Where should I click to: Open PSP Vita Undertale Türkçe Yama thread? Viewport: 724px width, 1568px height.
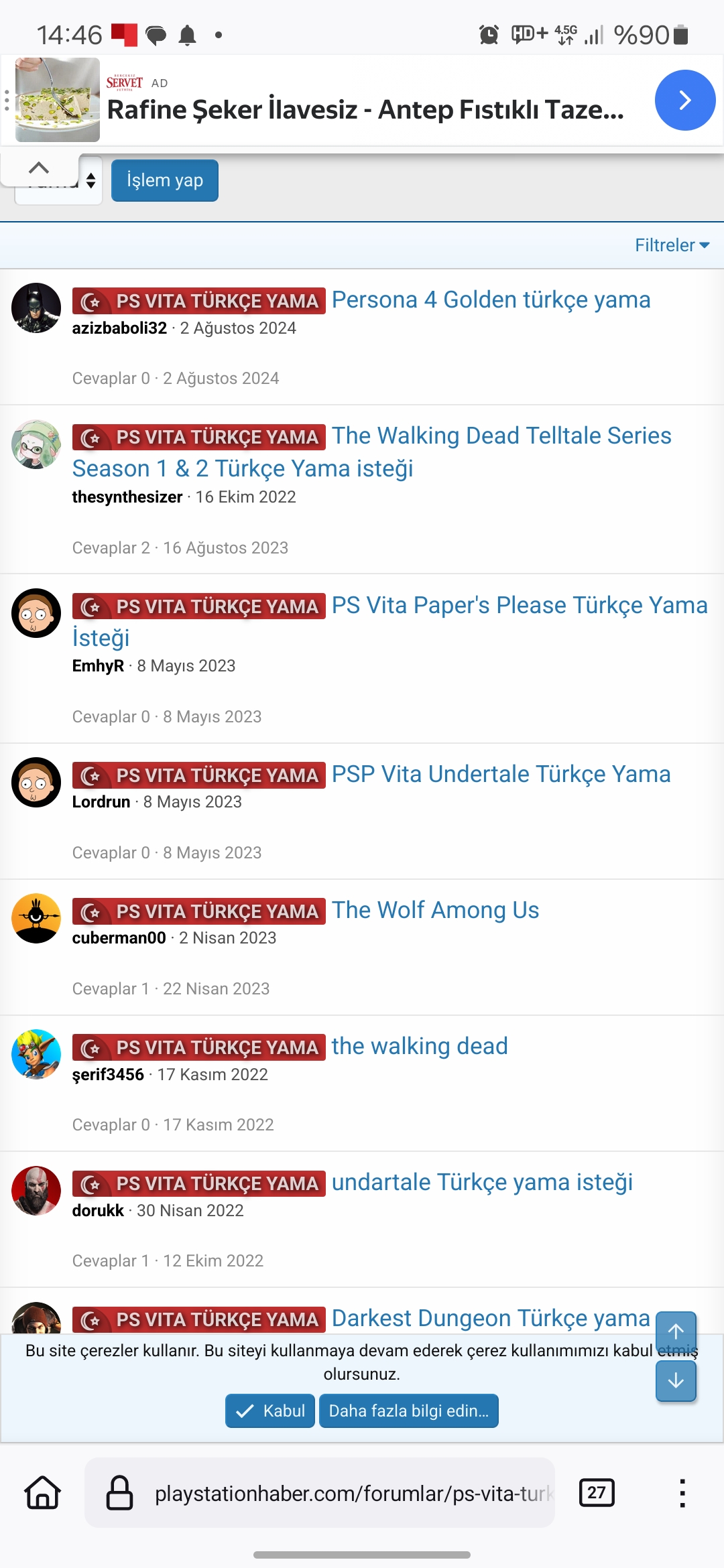[501, 774]
